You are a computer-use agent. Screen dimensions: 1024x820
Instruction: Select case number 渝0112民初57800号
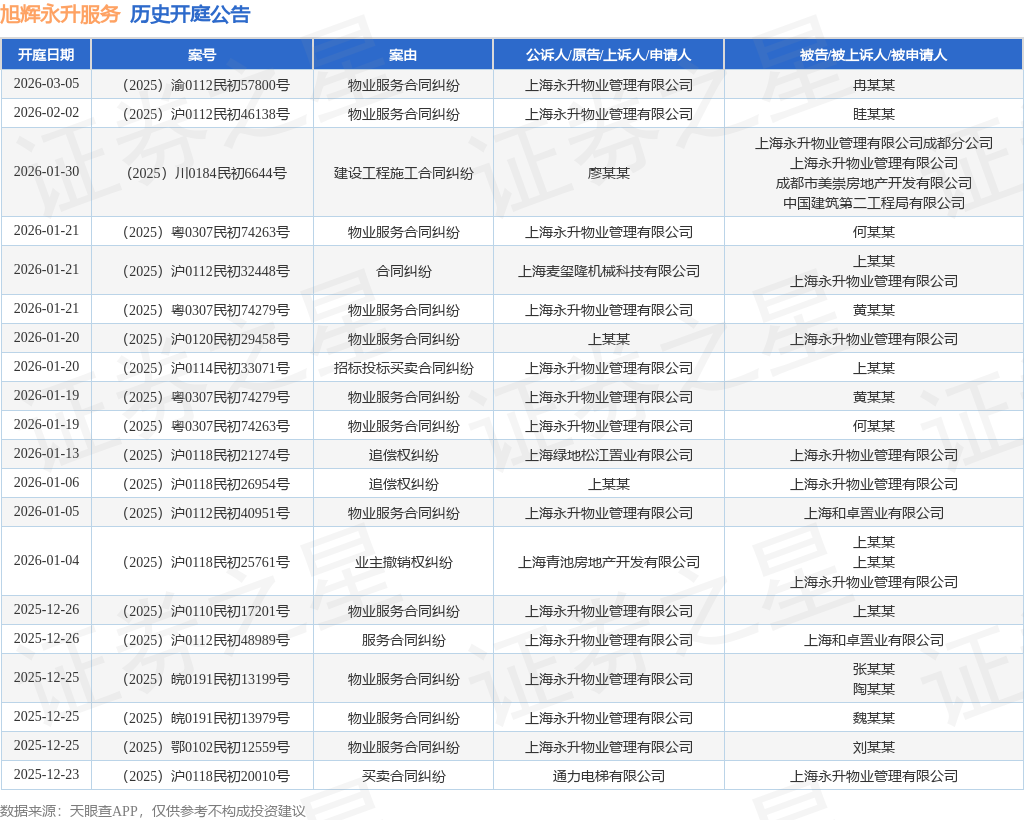[206, 85]
